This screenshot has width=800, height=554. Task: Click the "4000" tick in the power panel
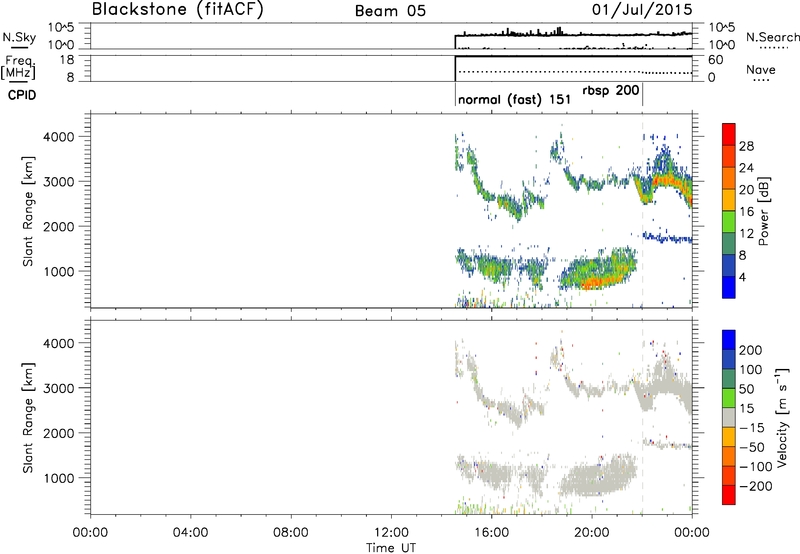pos(58,137)
